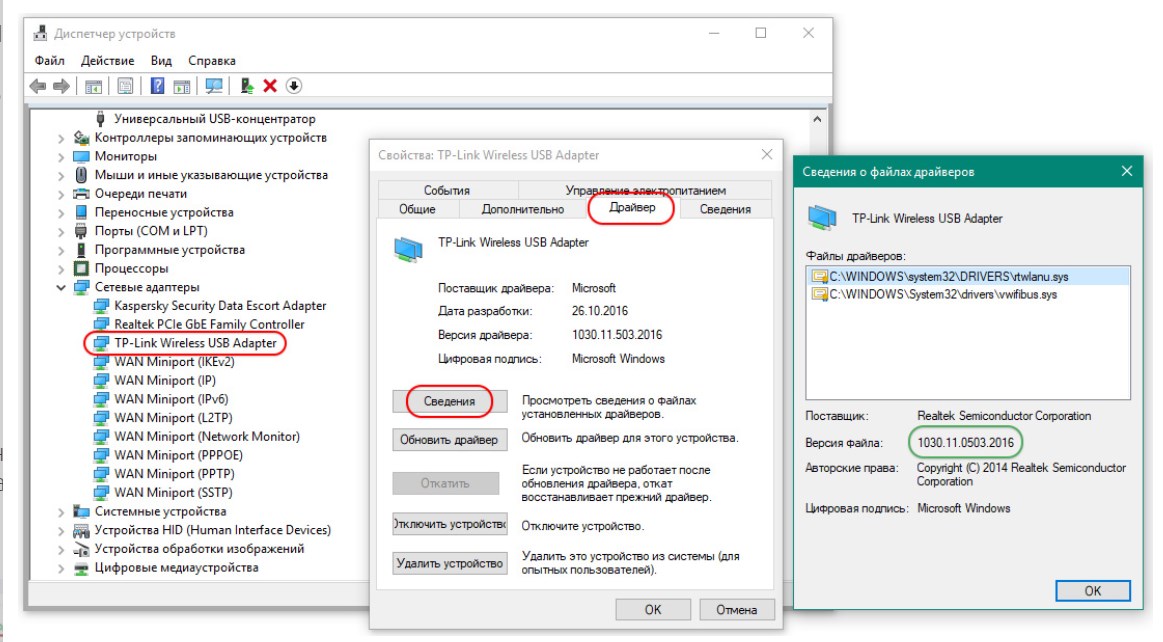This screenshot has width=1163, height=642.
Task: Select the Универсальный USB-концентратор item
Action: (x=214, y=119)
